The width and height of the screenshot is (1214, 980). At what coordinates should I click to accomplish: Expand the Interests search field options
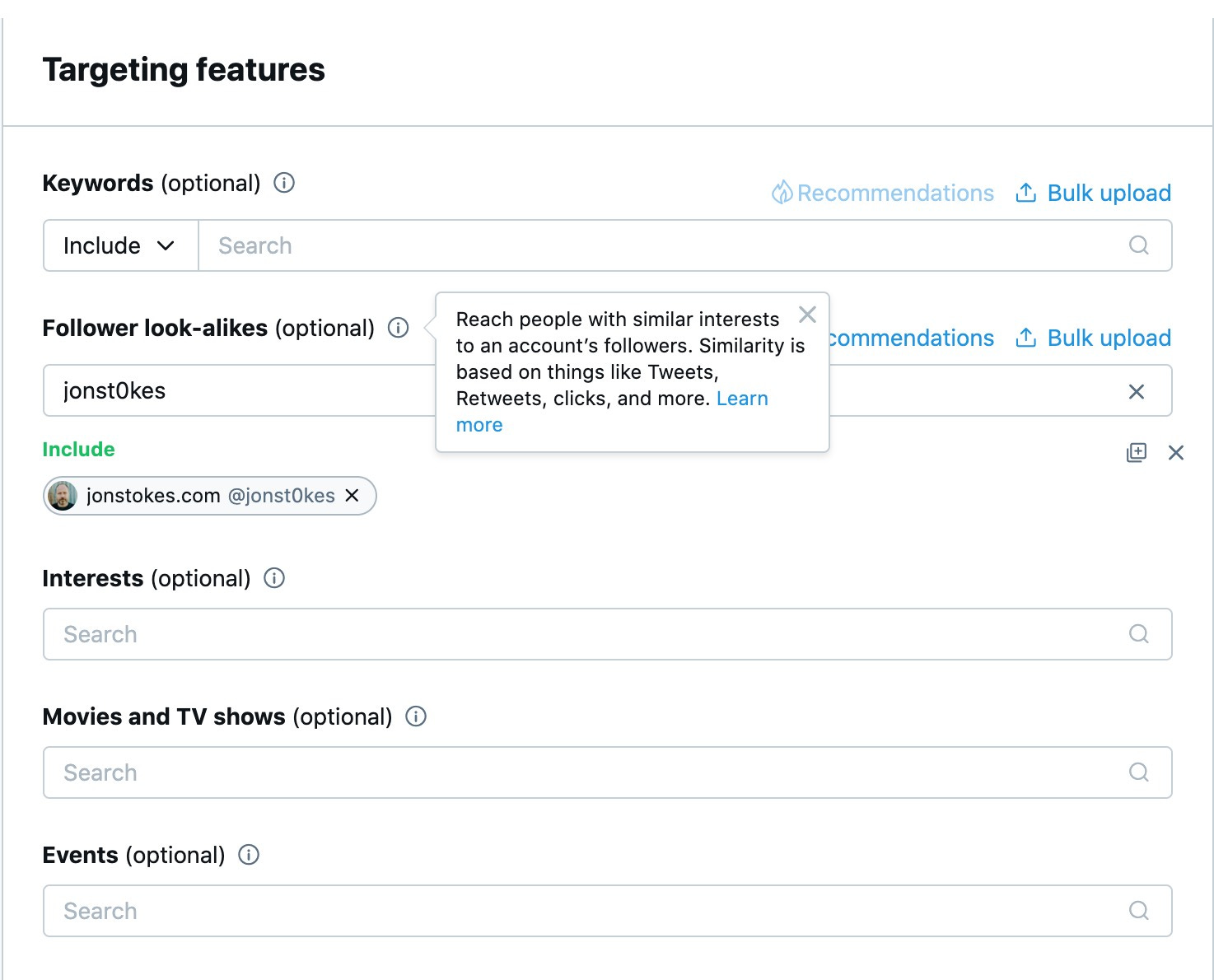click(1139, 634)
